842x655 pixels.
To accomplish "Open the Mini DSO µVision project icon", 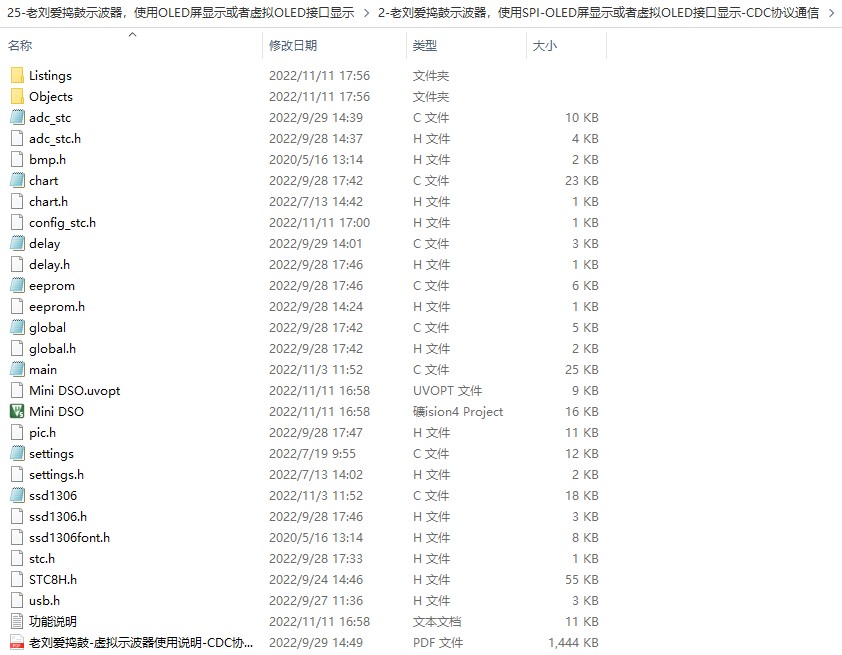I will (x=16, y=411).
